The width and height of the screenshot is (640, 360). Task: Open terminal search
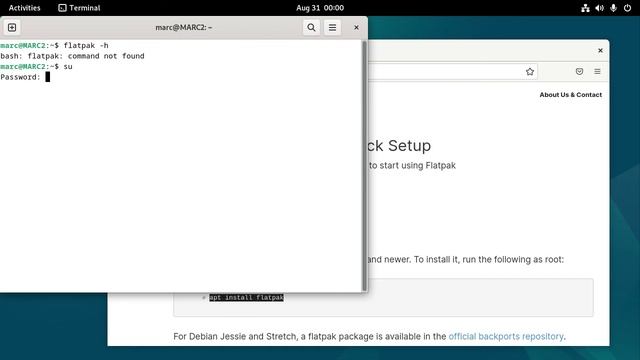coord(311,27)
